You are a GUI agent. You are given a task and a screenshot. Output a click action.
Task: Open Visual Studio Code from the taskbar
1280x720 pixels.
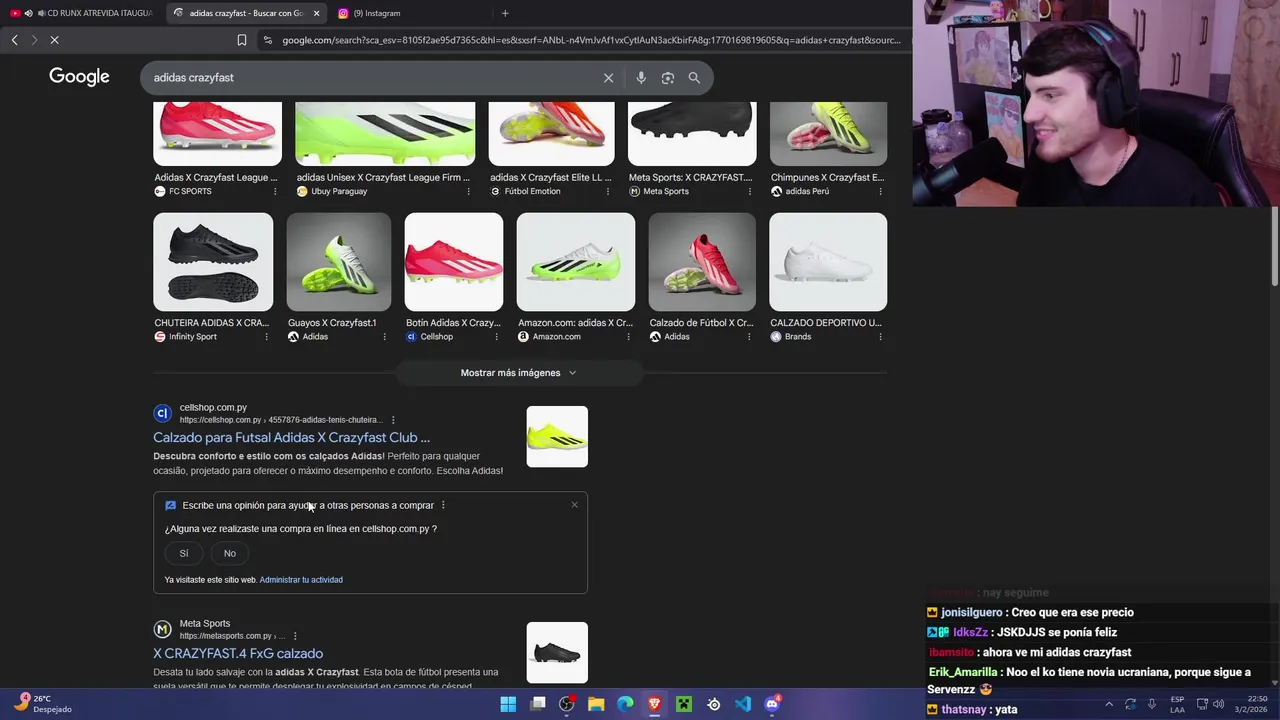[x=743, y=704]
